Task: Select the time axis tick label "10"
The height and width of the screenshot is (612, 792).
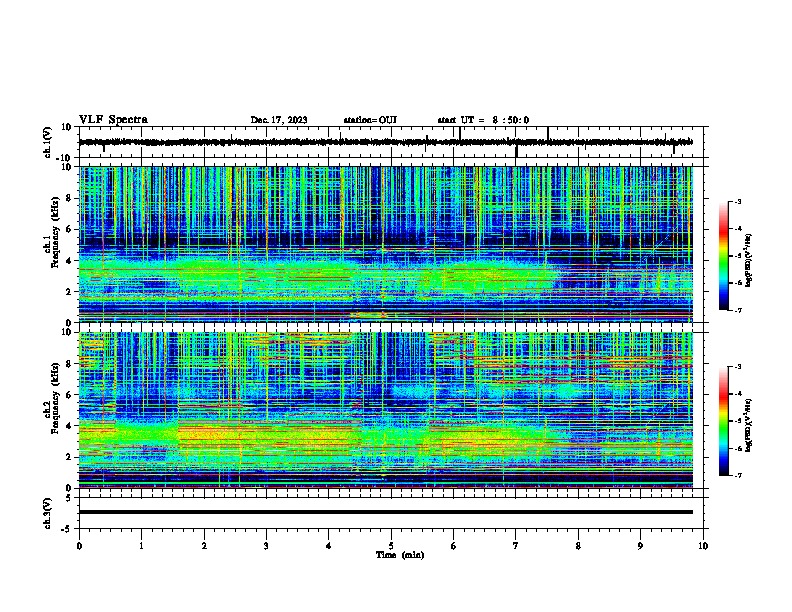Action: [x=703, y=546]
